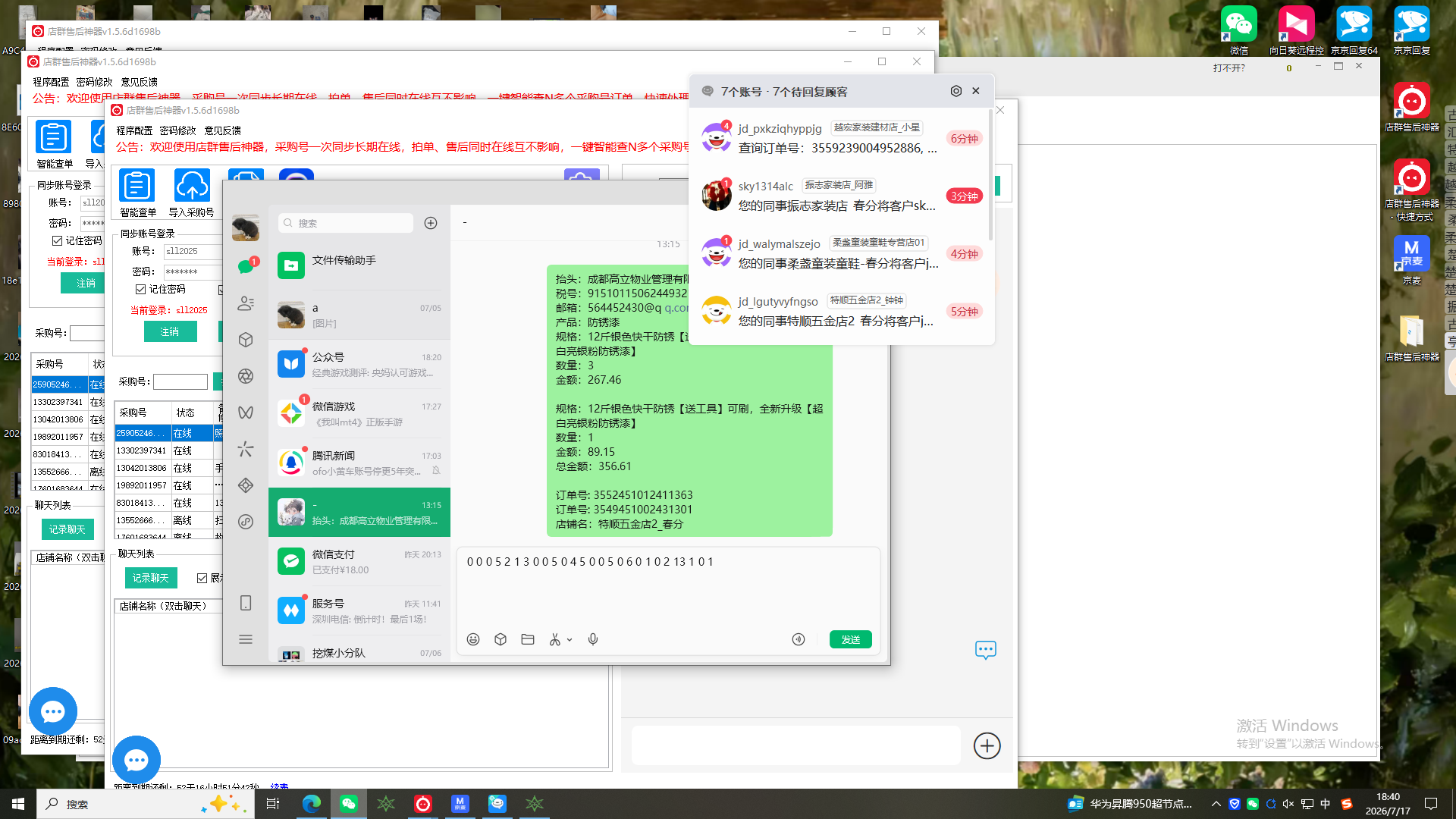
Task: Open WeChat Channels butterfly icon
Action: 246,413
